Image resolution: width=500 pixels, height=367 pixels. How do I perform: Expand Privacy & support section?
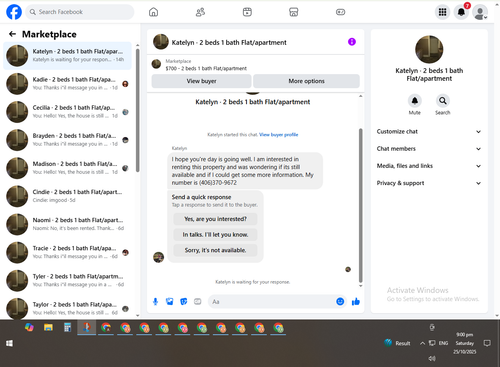pyautogui.click(x=429, y=183)
